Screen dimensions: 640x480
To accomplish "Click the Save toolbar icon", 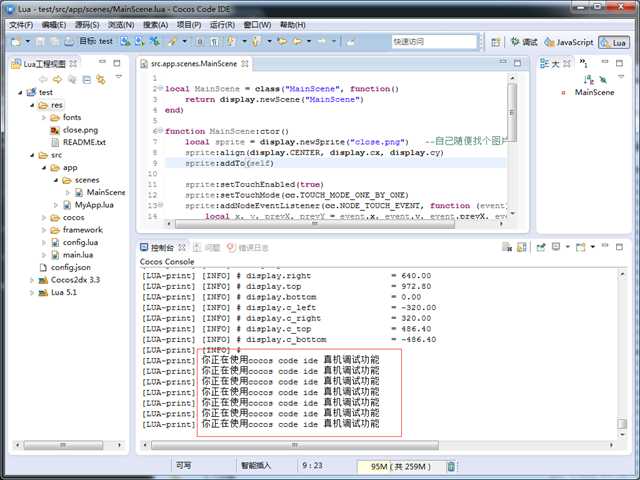I will (x=40, y=41).
